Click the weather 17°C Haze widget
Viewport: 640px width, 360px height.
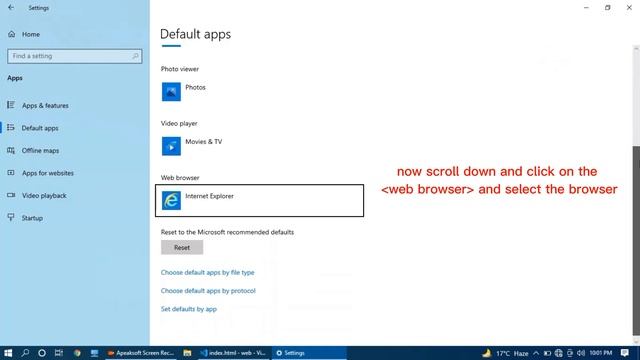click(506, 353)
